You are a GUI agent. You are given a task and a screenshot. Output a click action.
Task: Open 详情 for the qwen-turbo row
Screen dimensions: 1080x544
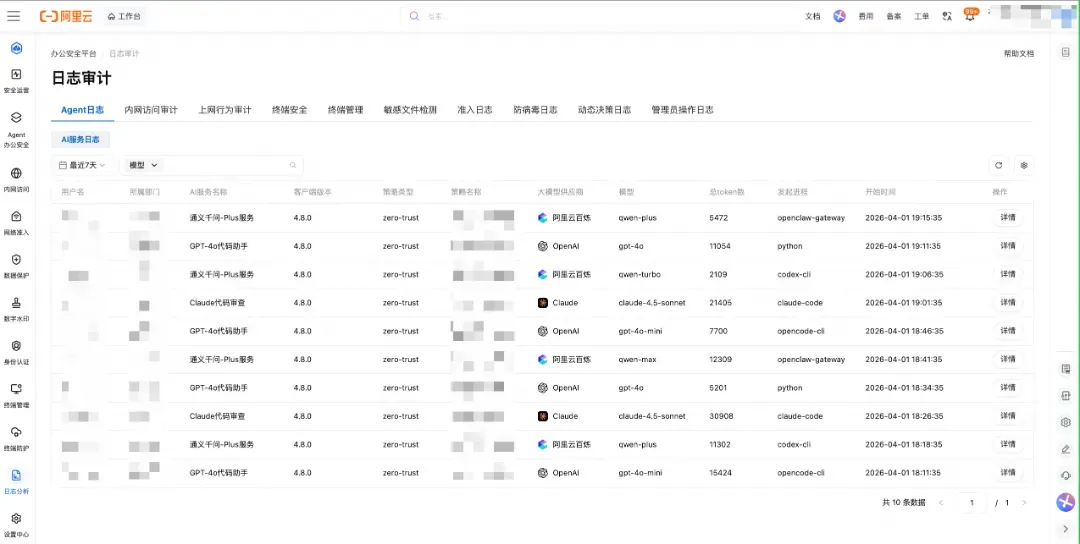[1008, 274]
